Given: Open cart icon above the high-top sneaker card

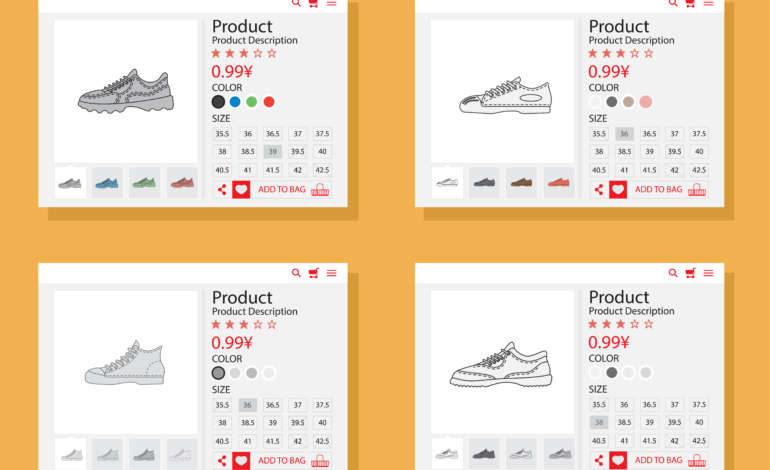Looking at the screenshot, I should tap(313, 273).
